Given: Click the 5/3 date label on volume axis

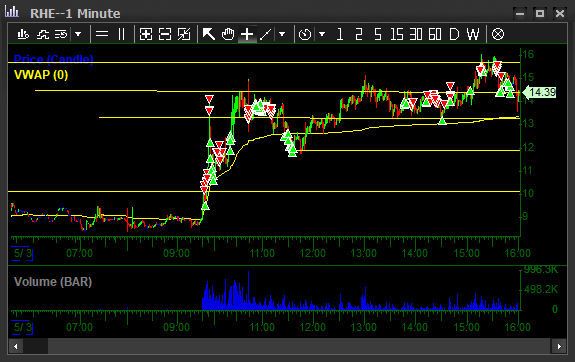Looking at the screenshot, I should pyautogui.click(x=22, y=327).
